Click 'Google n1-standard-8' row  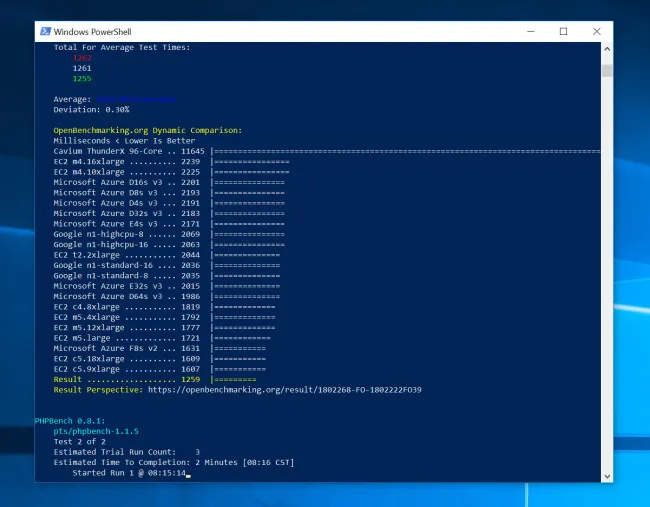click(x=167, y=275)
